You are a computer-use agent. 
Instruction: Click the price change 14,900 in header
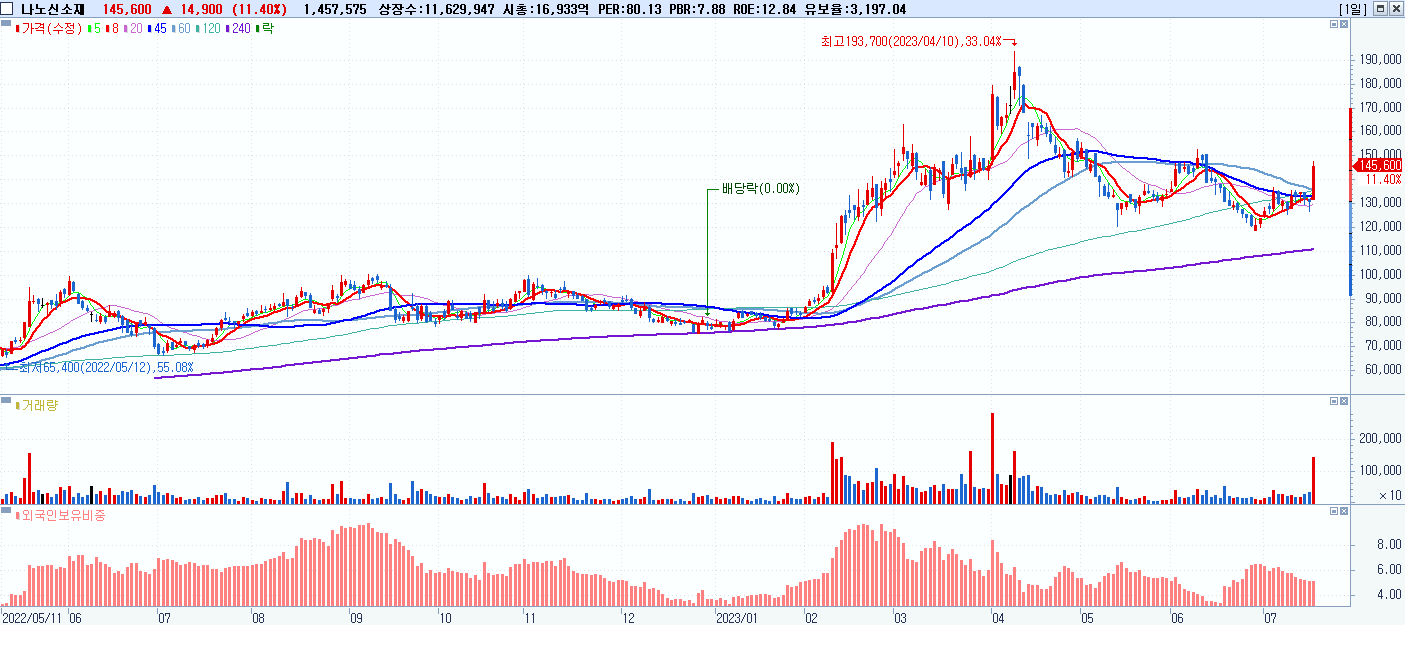(x=201, y=9)
